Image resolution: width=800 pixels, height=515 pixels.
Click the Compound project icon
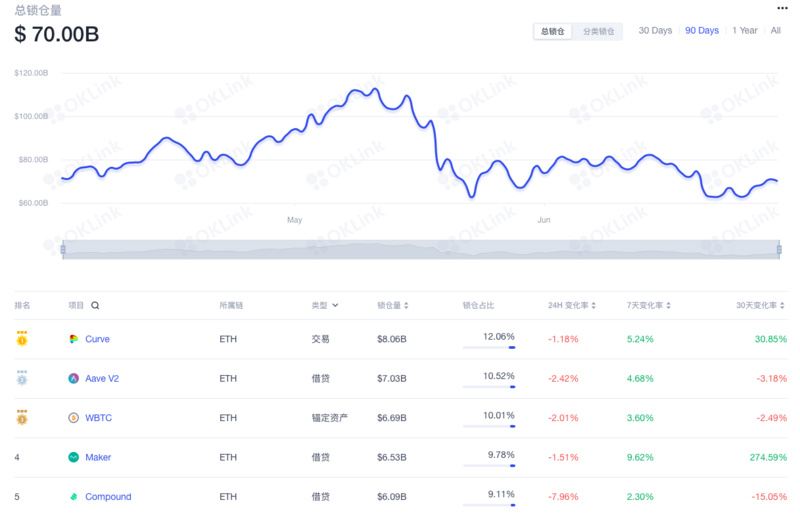click(x=73, y=497)
